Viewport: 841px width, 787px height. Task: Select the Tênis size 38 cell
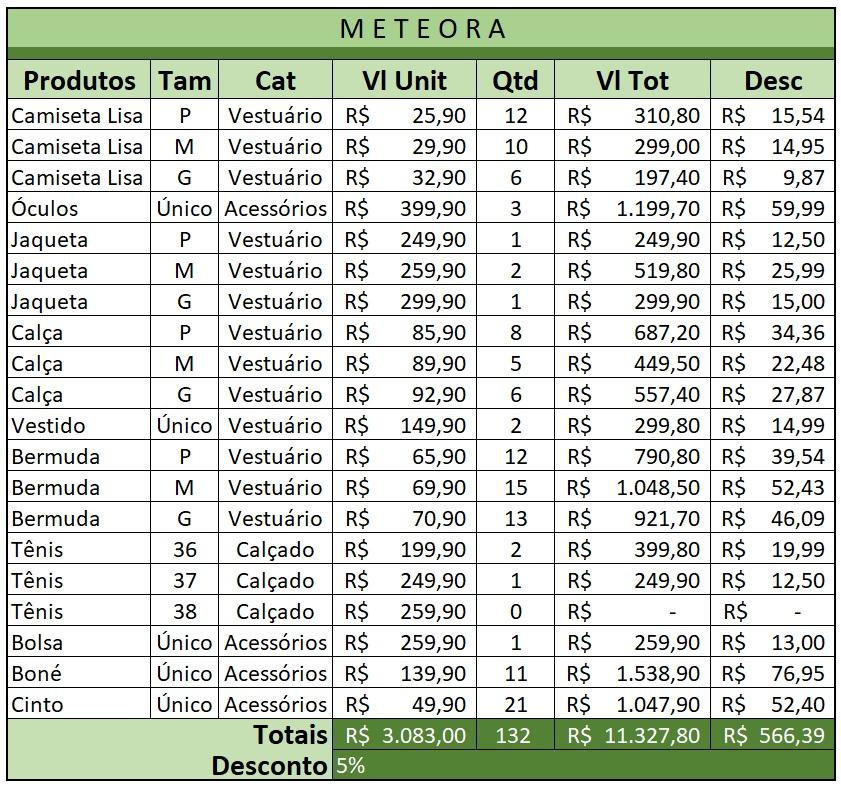point(184,611)
